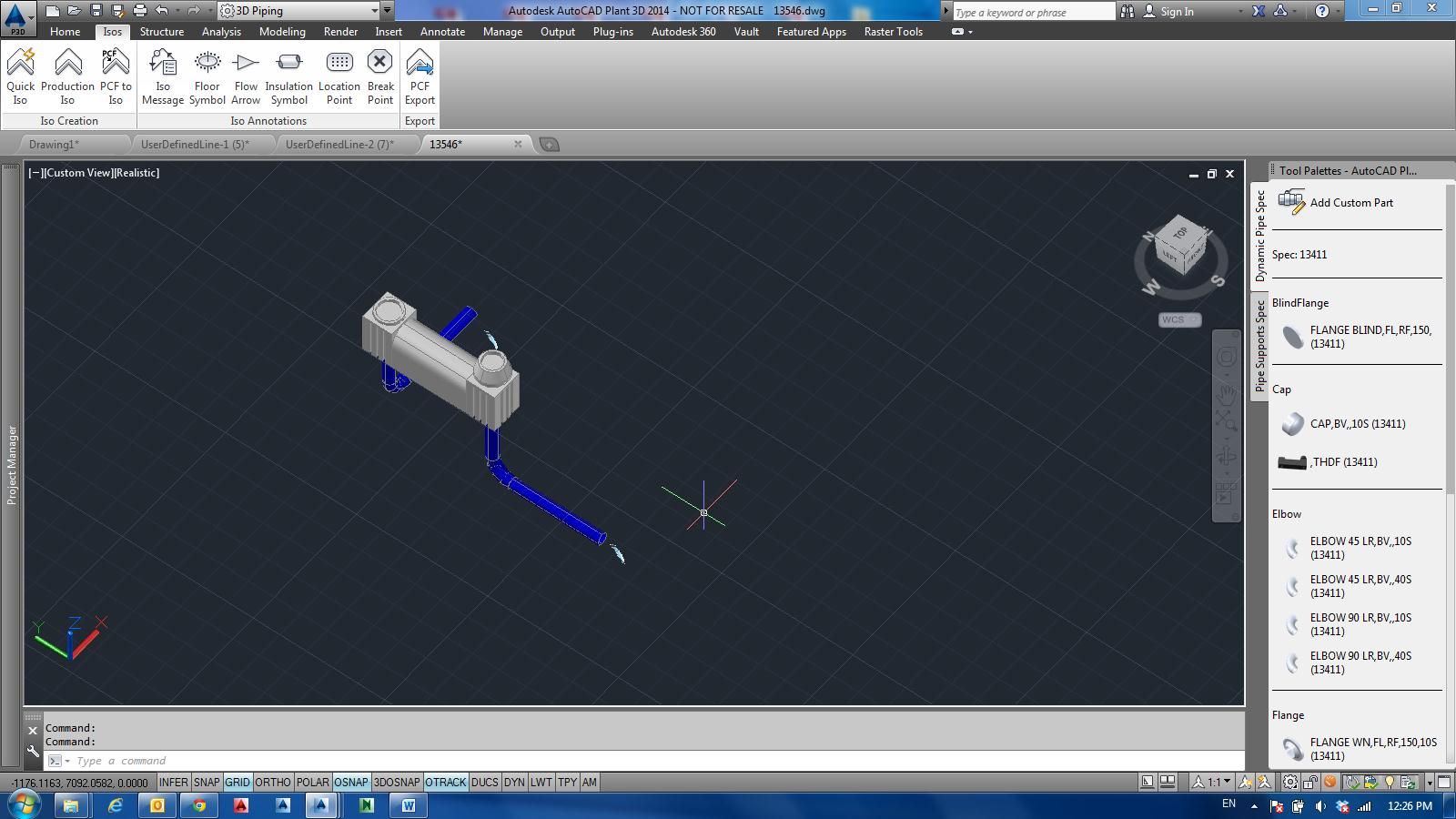
Task: Open the 3D Piping workspace dropdown
Action: pyautogui.click(x=373, y=11)
